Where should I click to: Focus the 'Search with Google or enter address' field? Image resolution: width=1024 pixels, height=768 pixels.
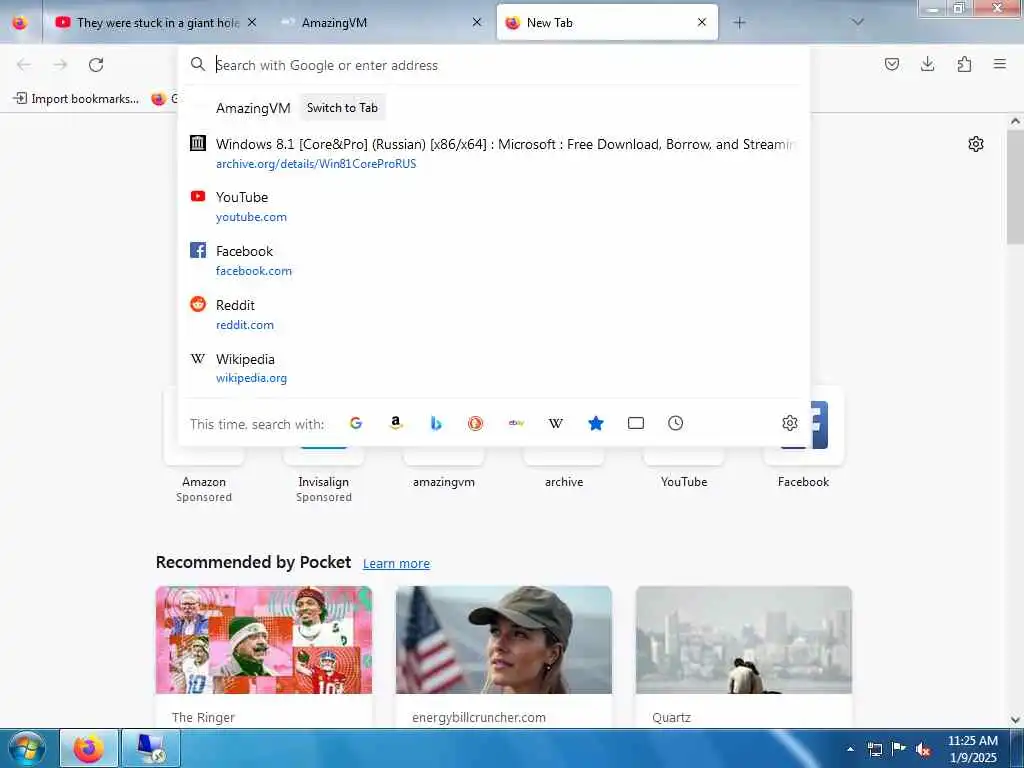[x=494, y=65]
